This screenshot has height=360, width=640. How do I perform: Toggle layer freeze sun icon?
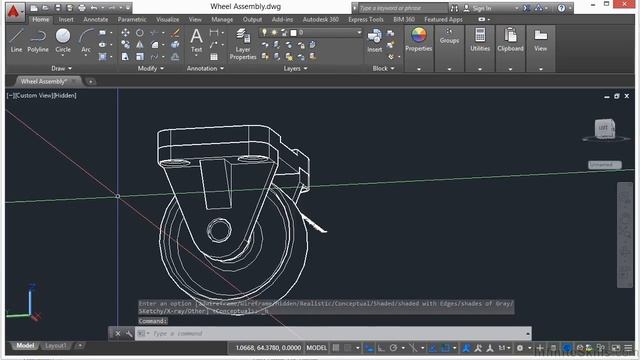coord(274,33)
